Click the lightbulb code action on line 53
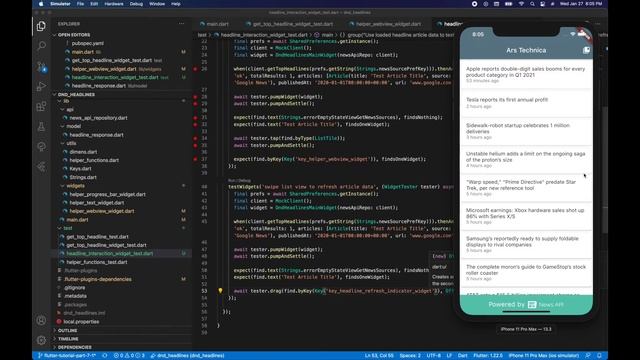 (x=220, y=291)
